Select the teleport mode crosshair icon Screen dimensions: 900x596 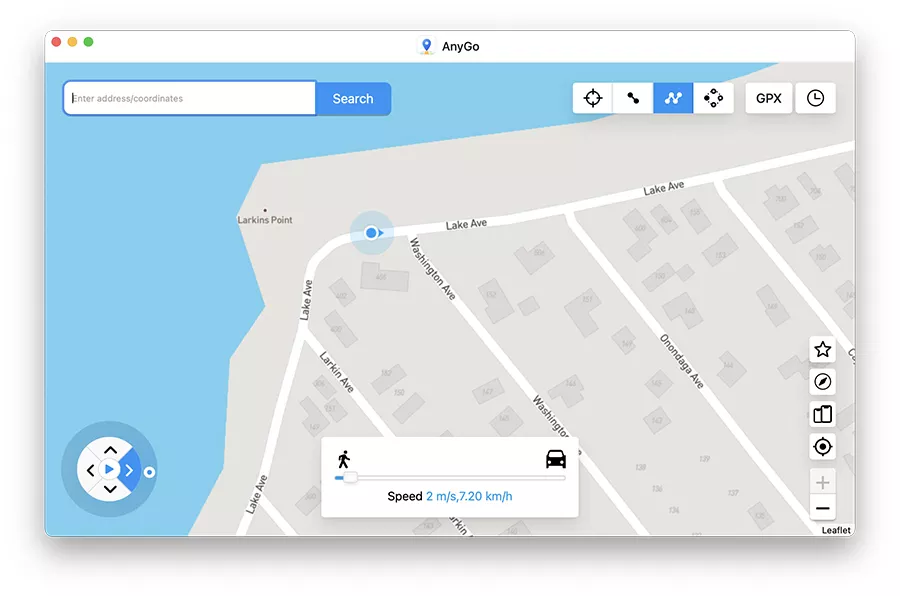click(592, 98)
